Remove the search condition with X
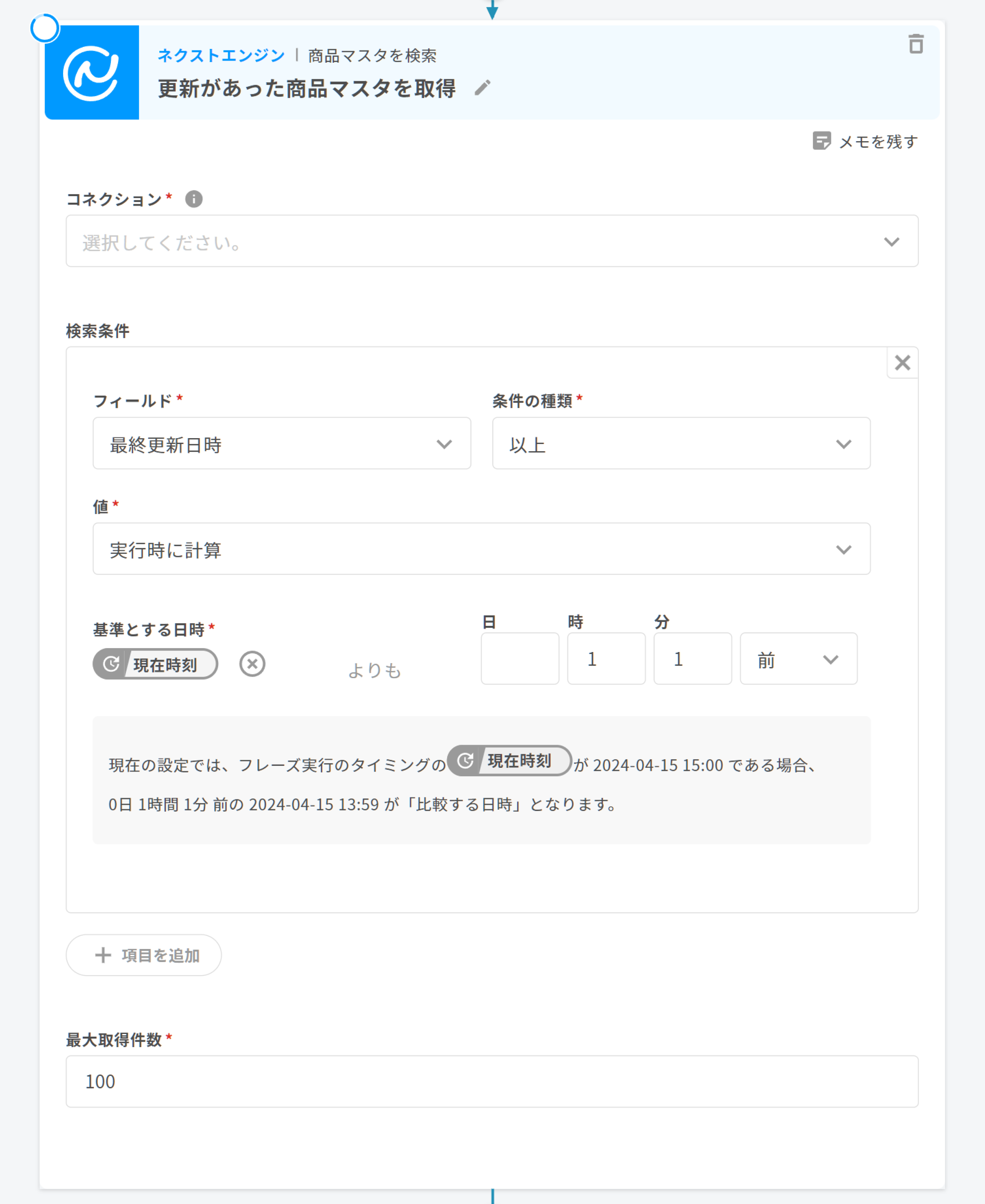The image size is (985, 1204). 902,362
